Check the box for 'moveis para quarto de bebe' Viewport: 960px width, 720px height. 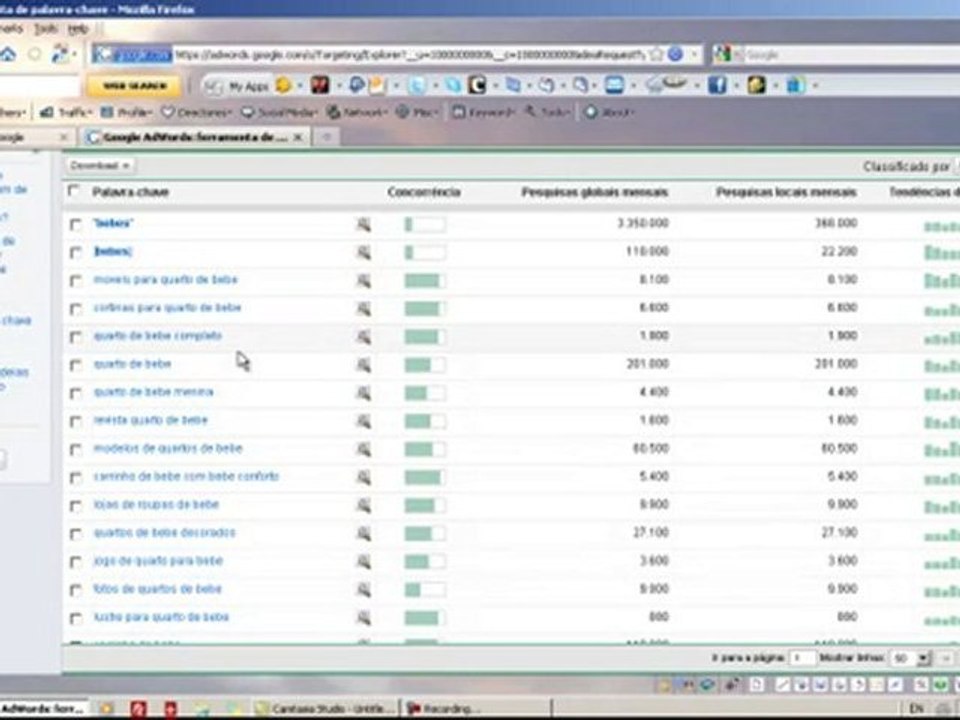click(x=75, y=281)
